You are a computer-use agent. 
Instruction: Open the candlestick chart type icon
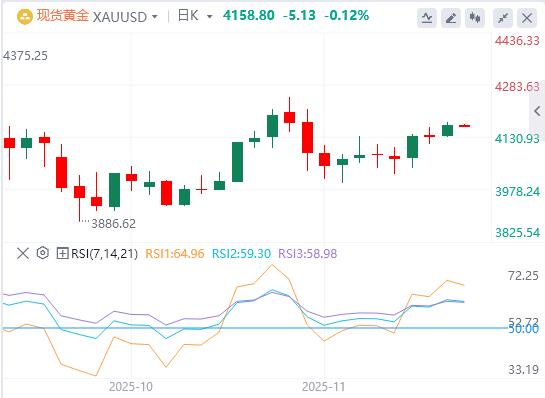click(x=475, y=18)
